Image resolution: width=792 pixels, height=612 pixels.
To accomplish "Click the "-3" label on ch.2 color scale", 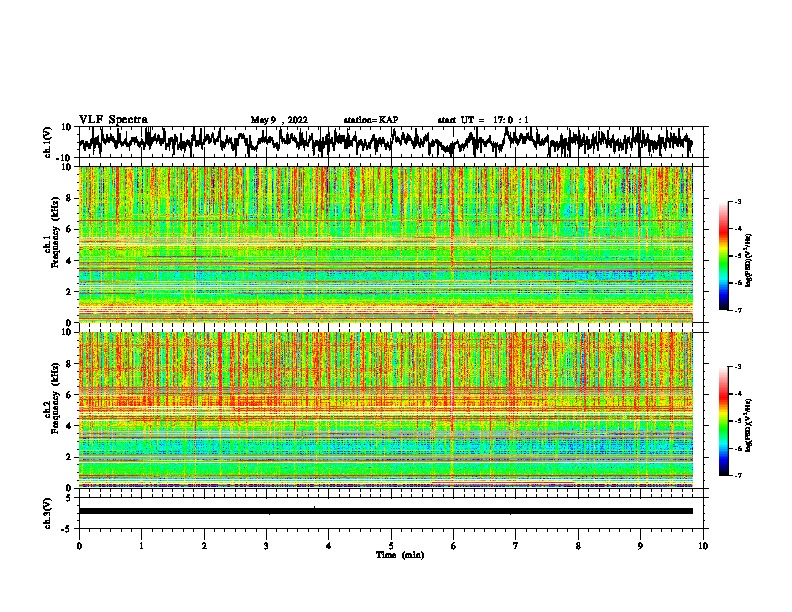I will 738,367.
